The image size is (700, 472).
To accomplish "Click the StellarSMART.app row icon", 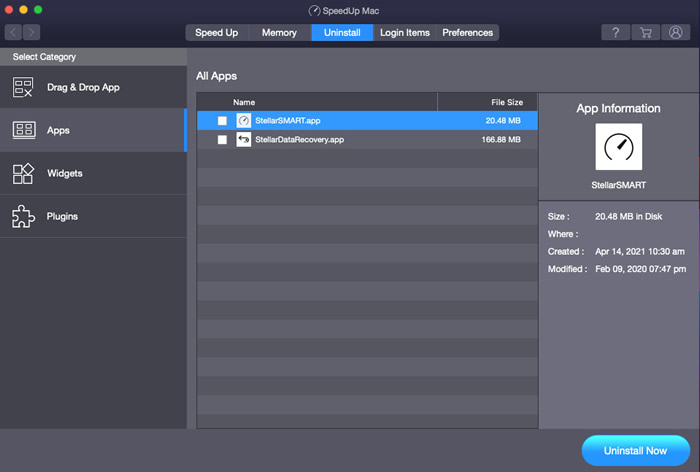I will point(243,121).
